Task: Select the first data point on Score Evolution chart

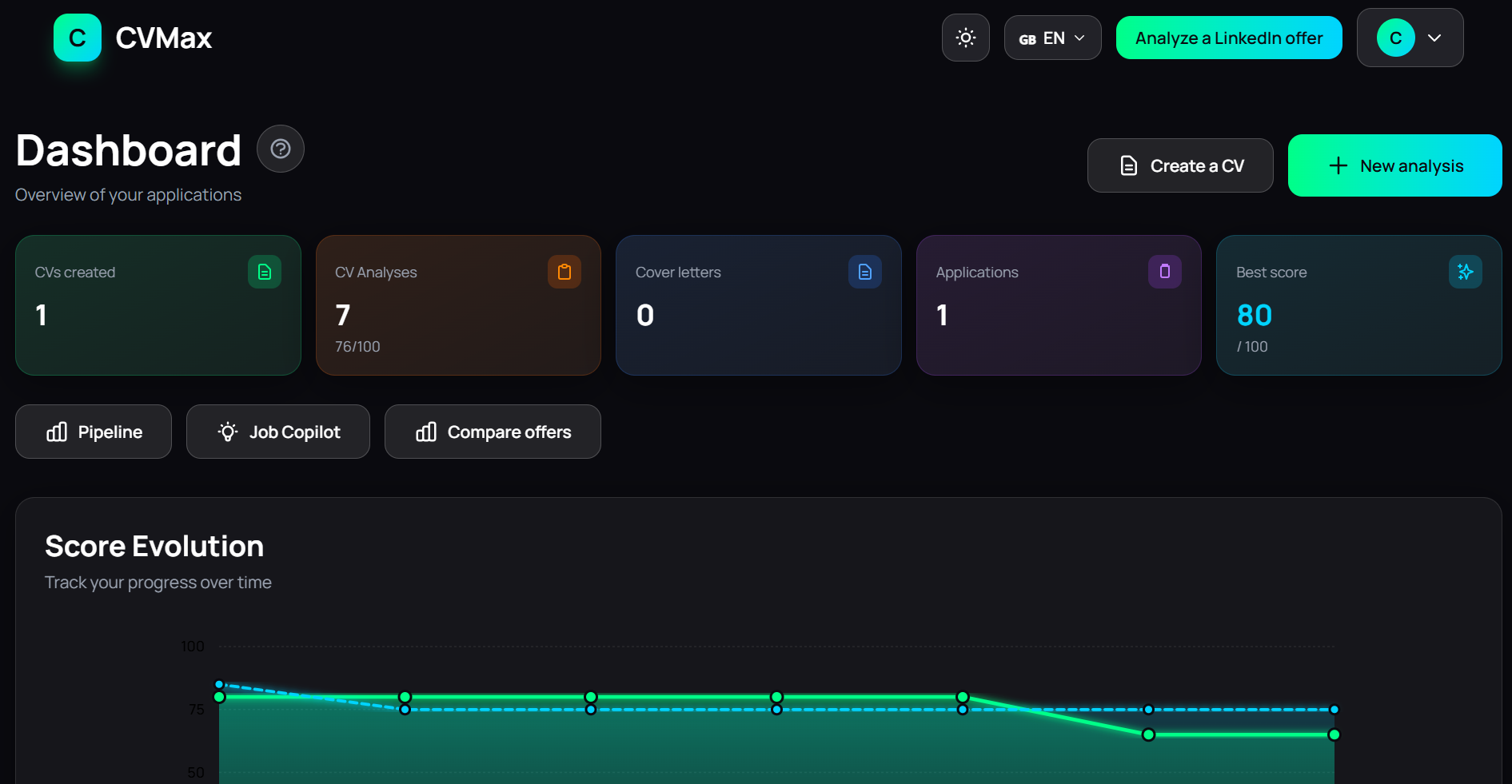Action: click(219, 697)
